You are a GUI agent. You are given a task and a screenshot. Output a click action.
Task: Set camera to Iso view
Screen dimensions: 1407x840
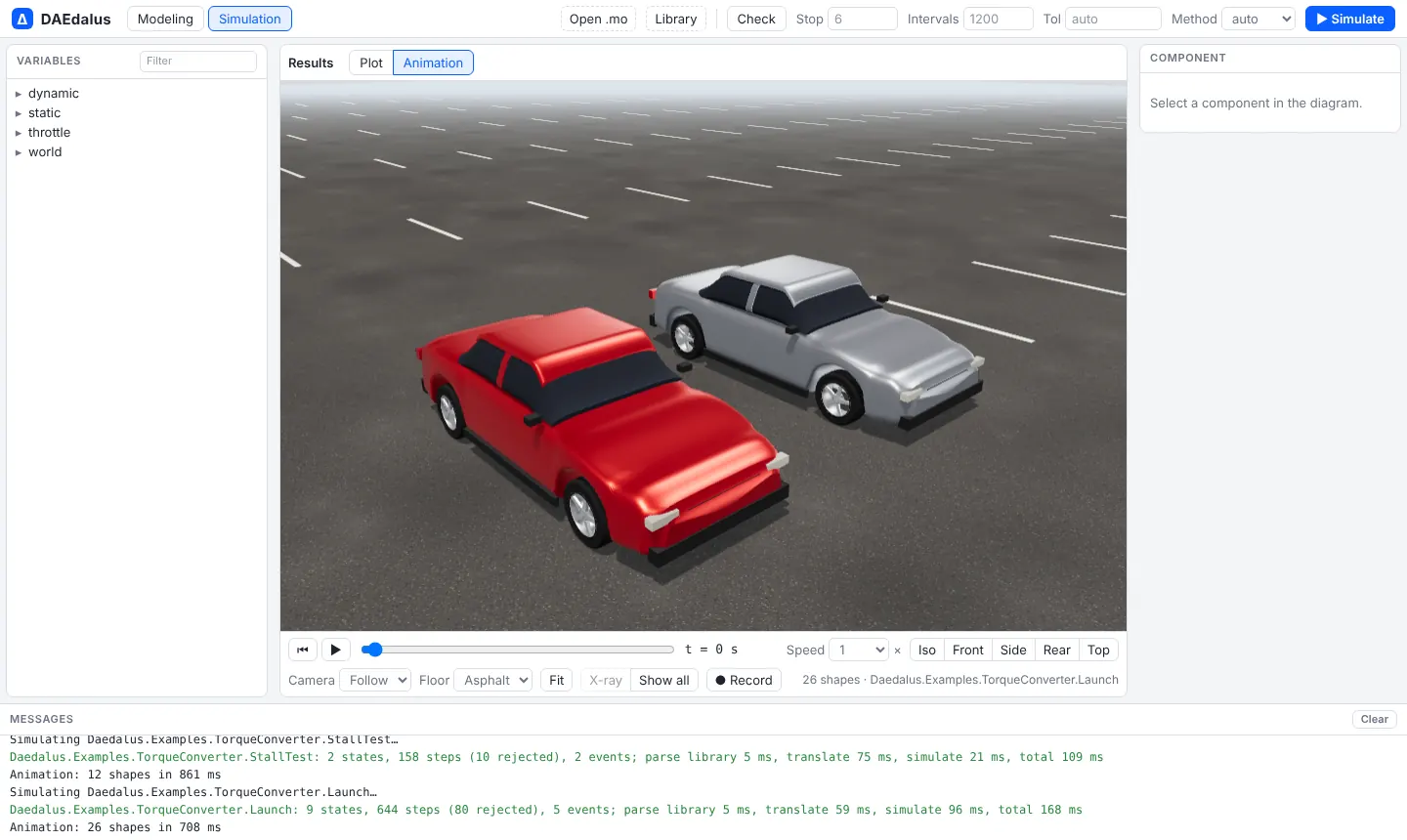point(927,650)
